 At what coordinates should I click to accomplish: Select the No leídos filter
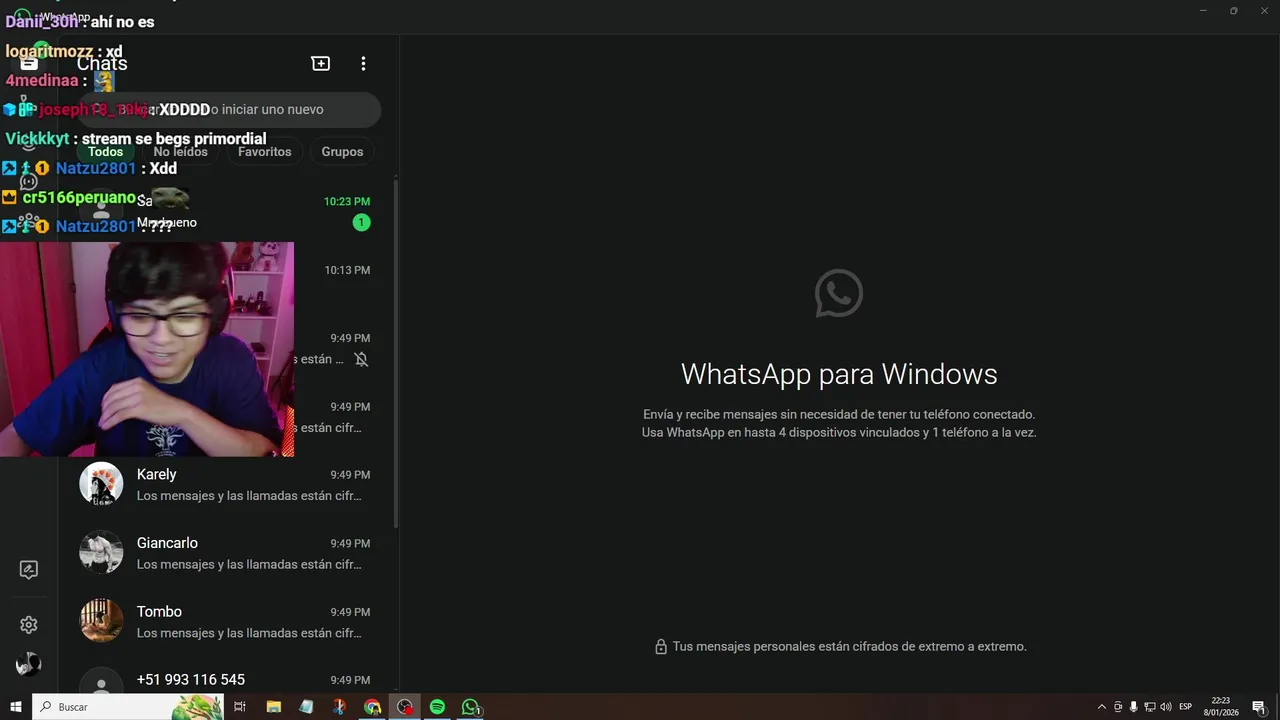pyautogui.click(x=180, y=152)
